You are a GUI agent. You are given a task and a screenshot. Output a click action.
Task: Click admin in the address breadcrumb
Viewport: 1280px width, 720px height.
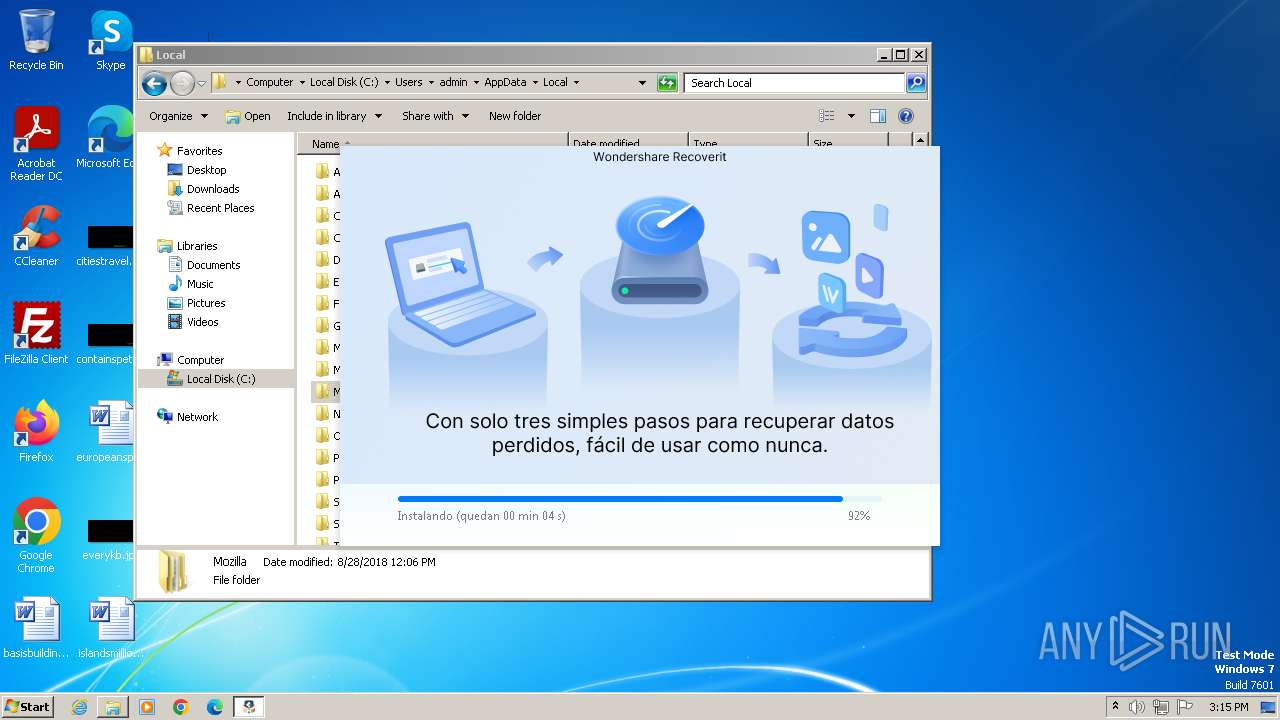tap(453, 83)
